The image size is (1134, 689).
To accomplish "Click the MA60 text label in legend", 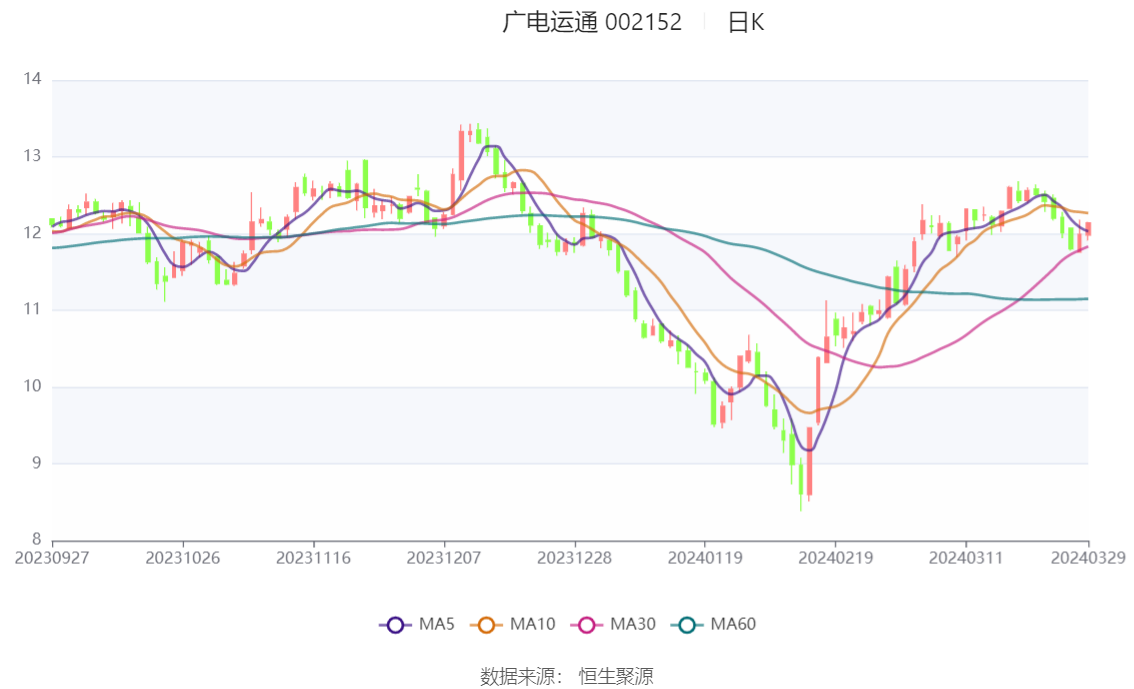I will pyautogui.click(x=733, y=624).
